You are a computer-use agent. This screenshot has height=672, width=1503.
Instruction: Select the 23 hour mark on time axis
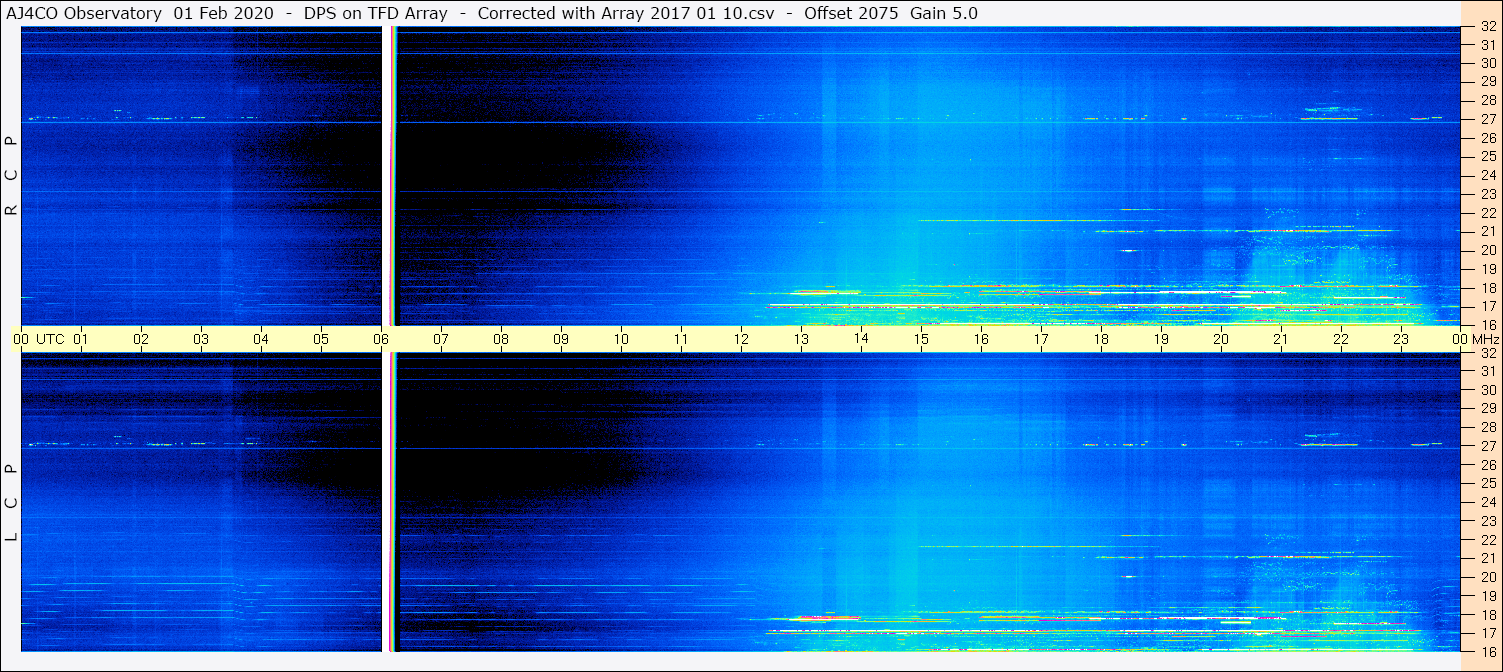point(1401,339)
